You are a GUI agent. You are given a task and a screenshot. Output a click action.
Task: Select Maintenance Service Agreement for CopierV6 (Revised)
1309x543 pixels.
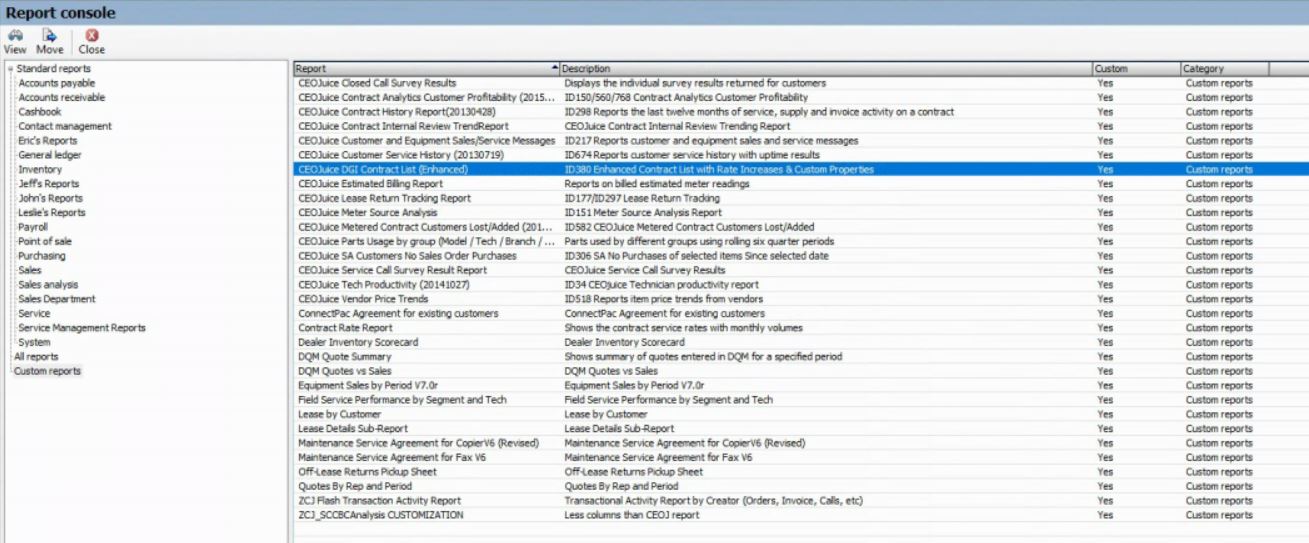419,443
